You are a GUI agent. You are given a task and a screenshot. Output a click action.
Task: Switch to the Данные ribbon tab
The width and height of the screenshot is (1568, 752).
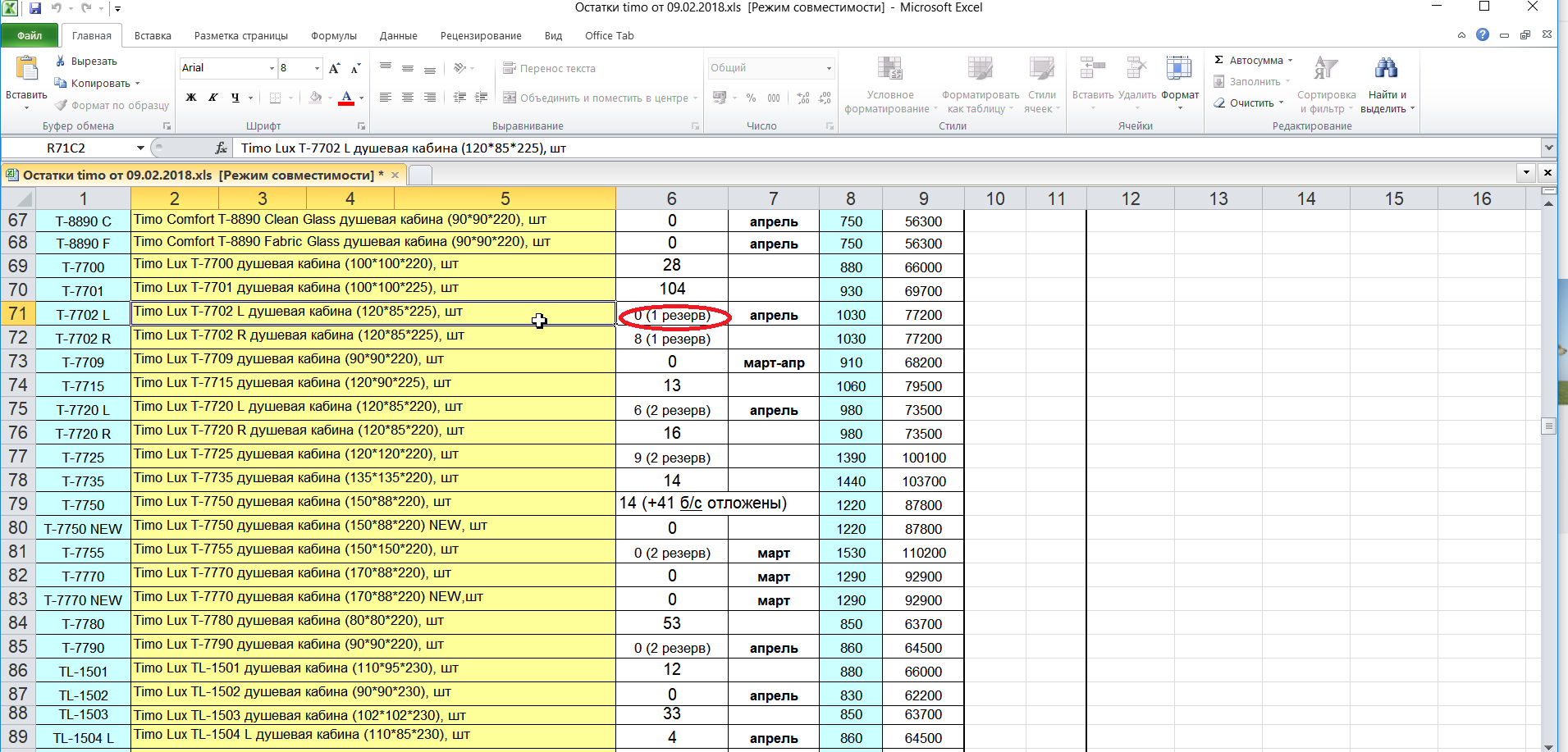[x=399, y=36]
